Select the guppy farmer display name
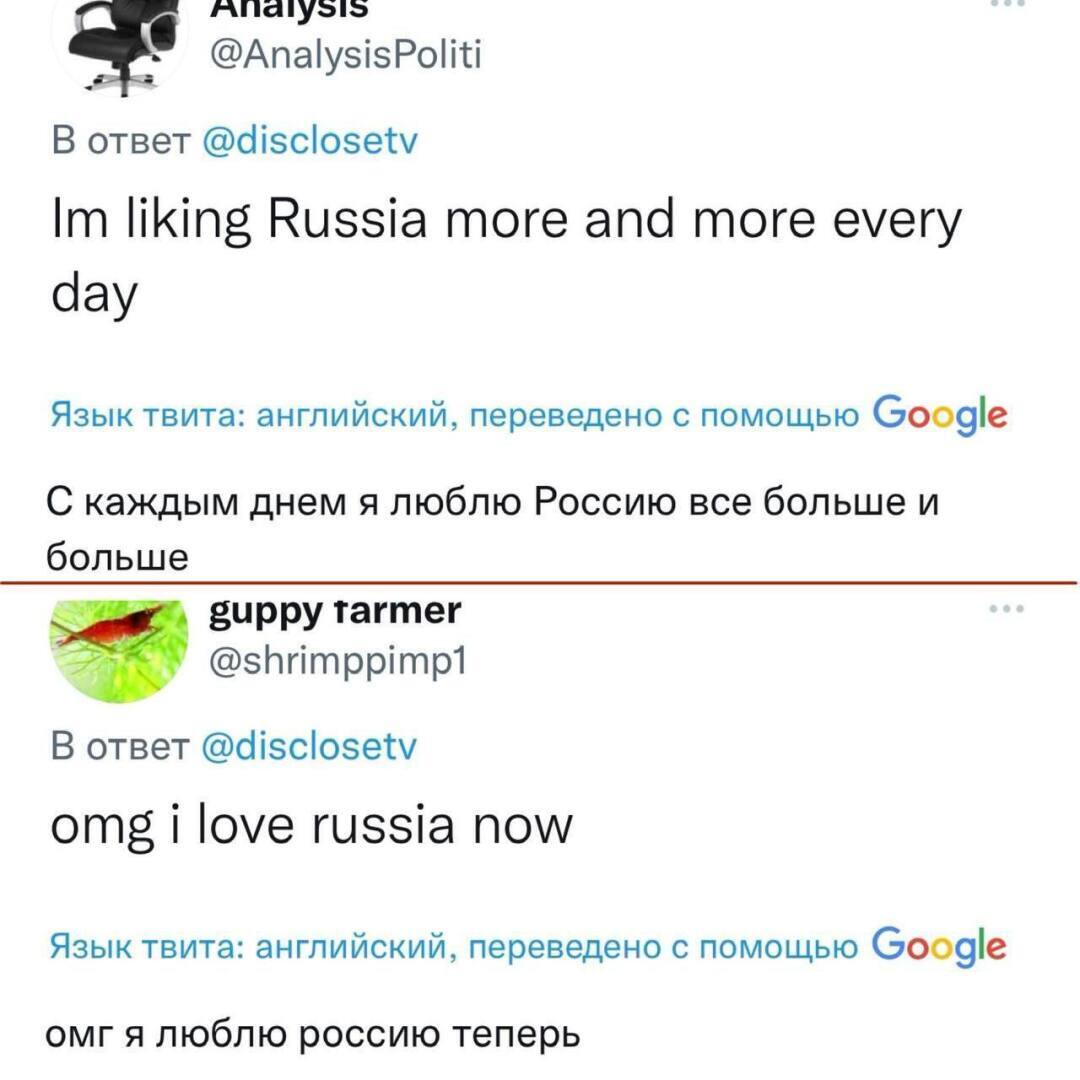 coord(335,610)
